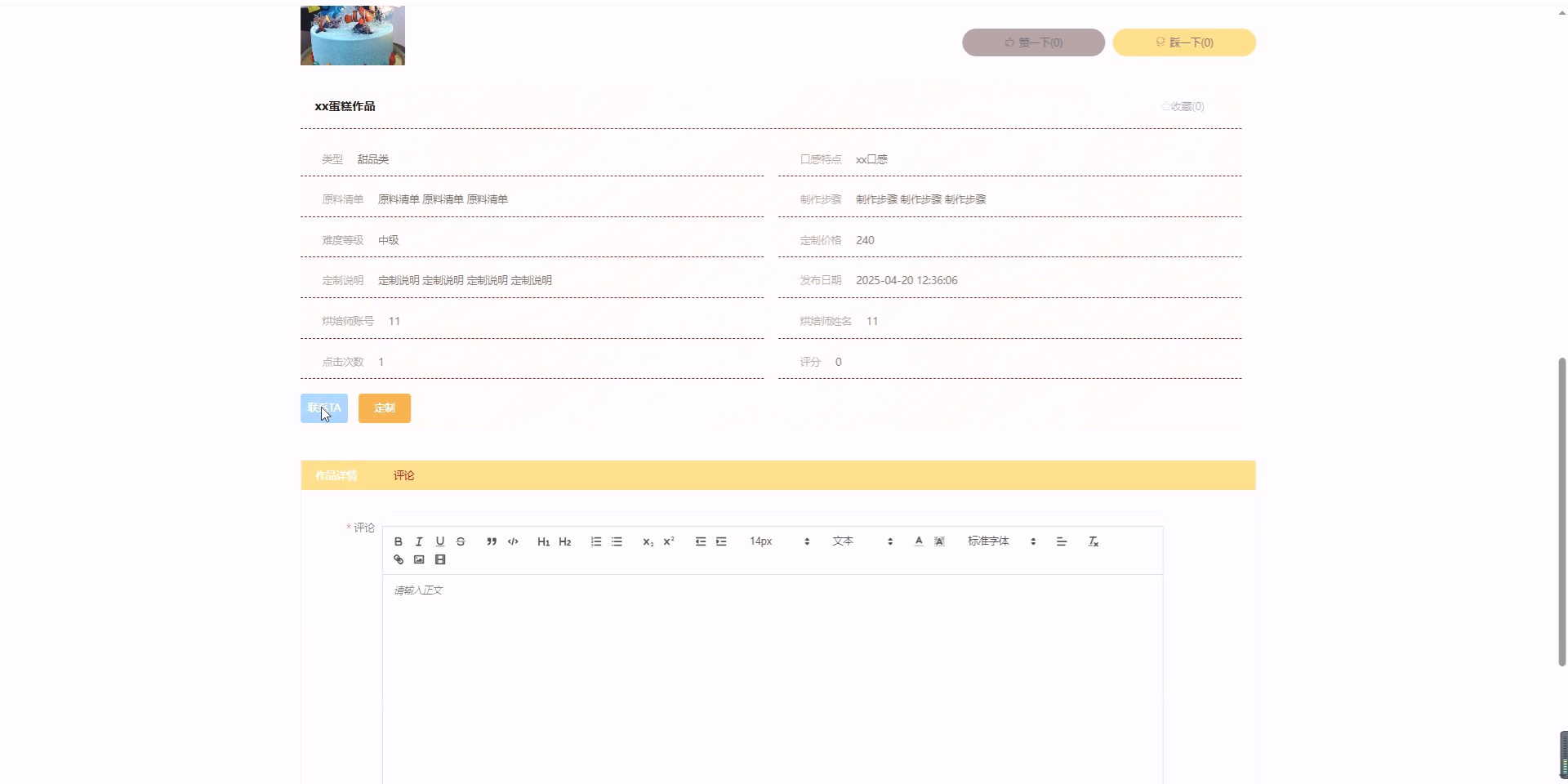Toggle italic formatting in comment editor
Screen dimensions: 1568x784
[x=419, y=541]
